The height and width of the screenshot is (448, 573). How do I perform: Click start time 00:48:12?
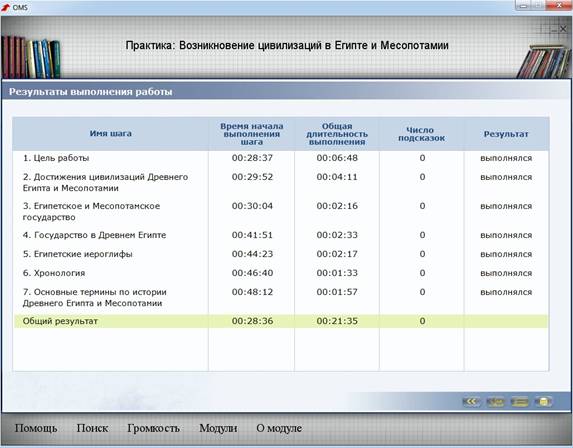coord(252,292)
